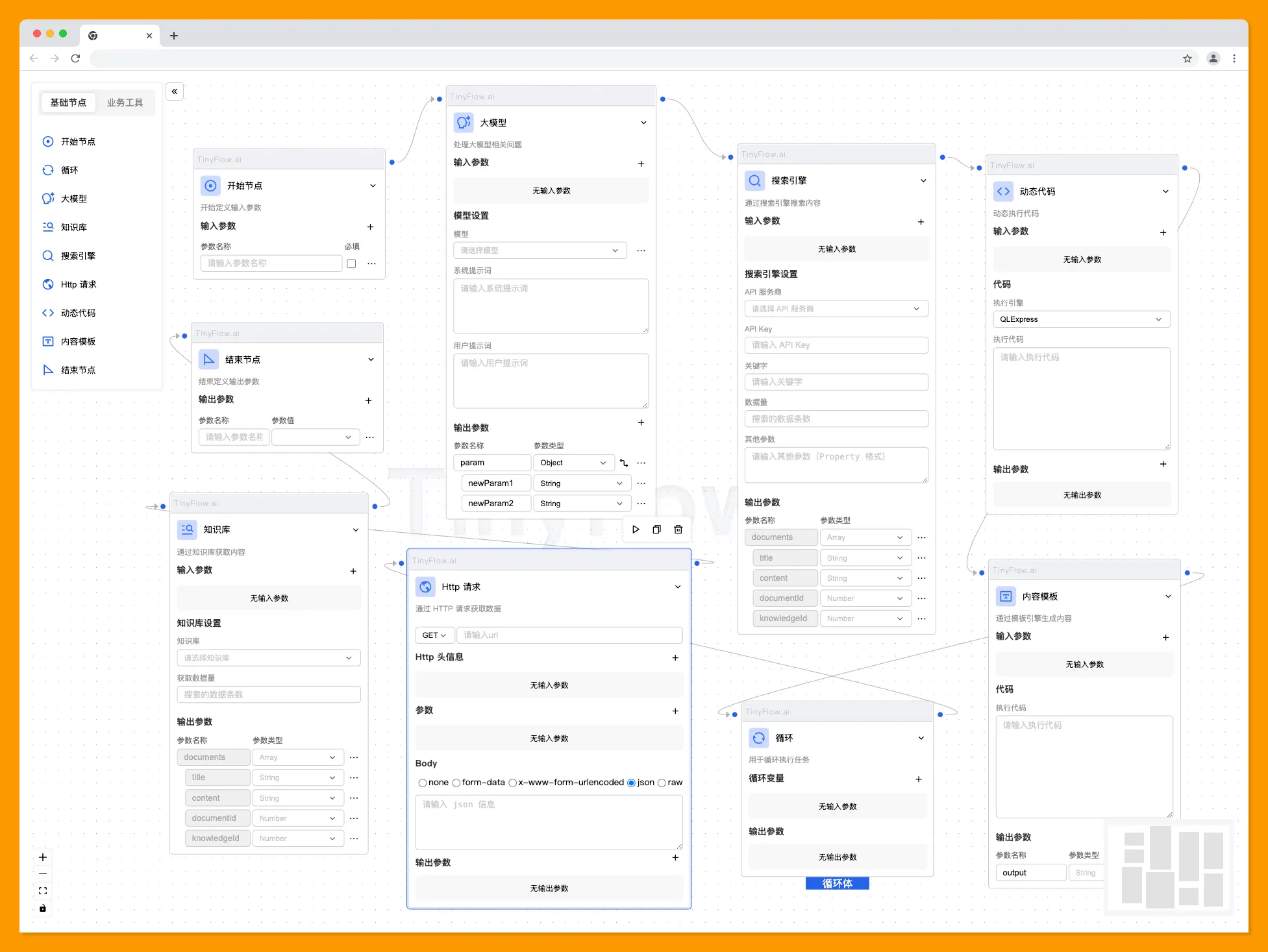Click the fit view icon
Viewport: 1268px width, 952px height.
43,891
